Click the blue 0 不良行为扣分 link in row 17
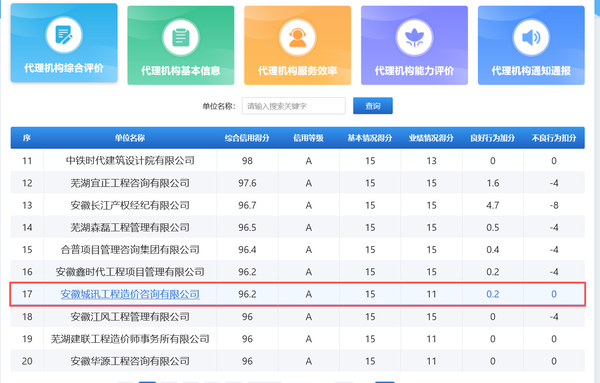600x383 pixels. [554, 294]
